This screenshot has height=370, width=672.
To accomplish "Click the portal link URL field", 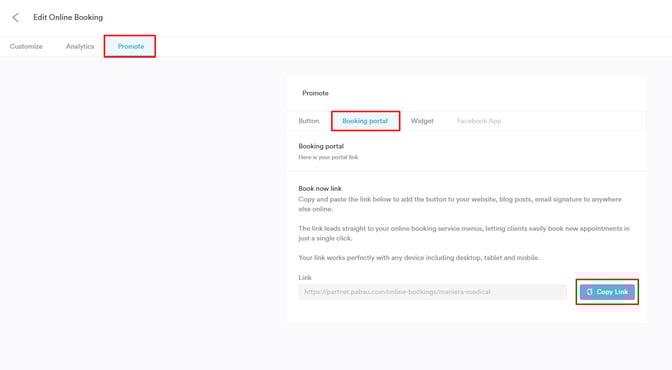I will point(432,292).
